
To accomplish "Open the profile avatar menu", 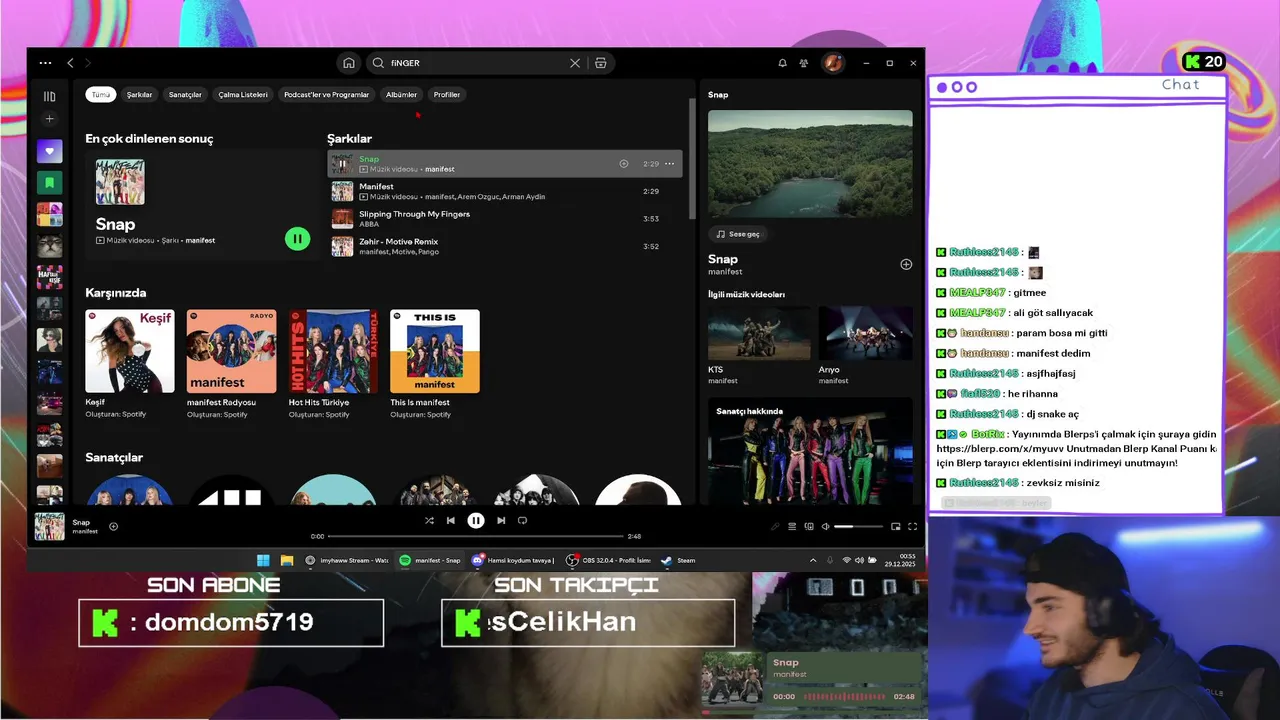I will pos(832,63).
